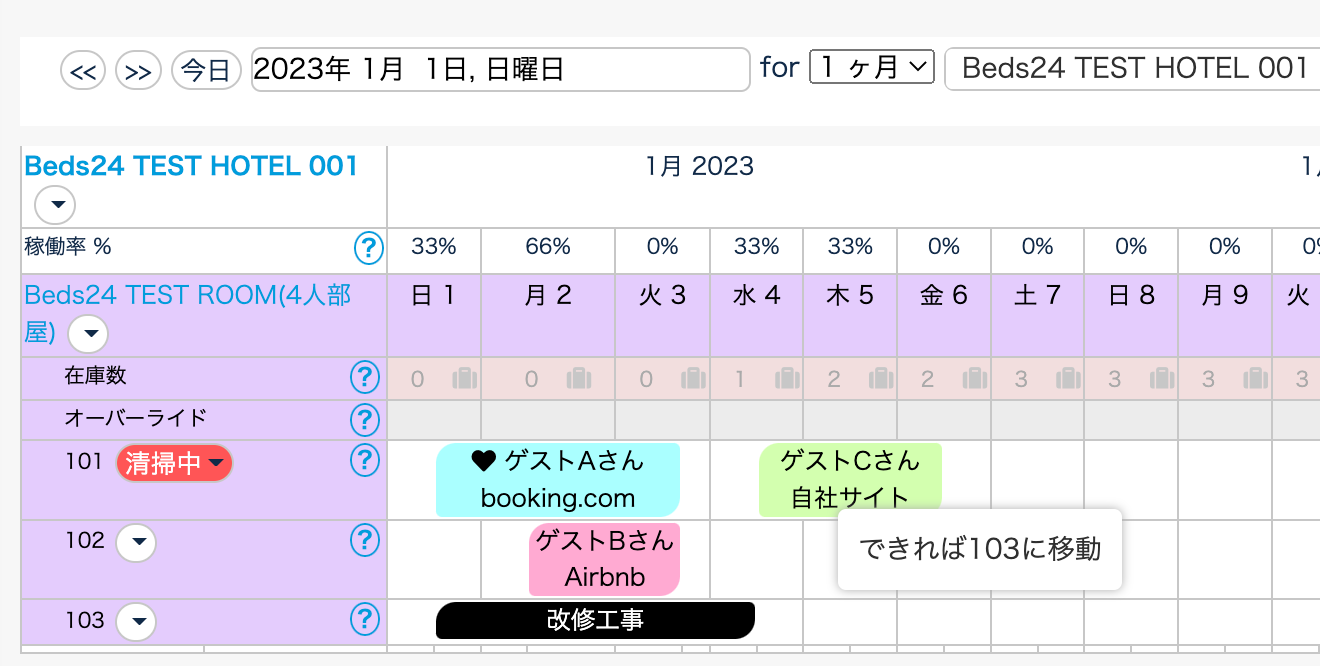Click the date field showing 2023年 1月 1日
Image resolution: width=1320 pixels, height=666 pixels.
coord(499,69)
